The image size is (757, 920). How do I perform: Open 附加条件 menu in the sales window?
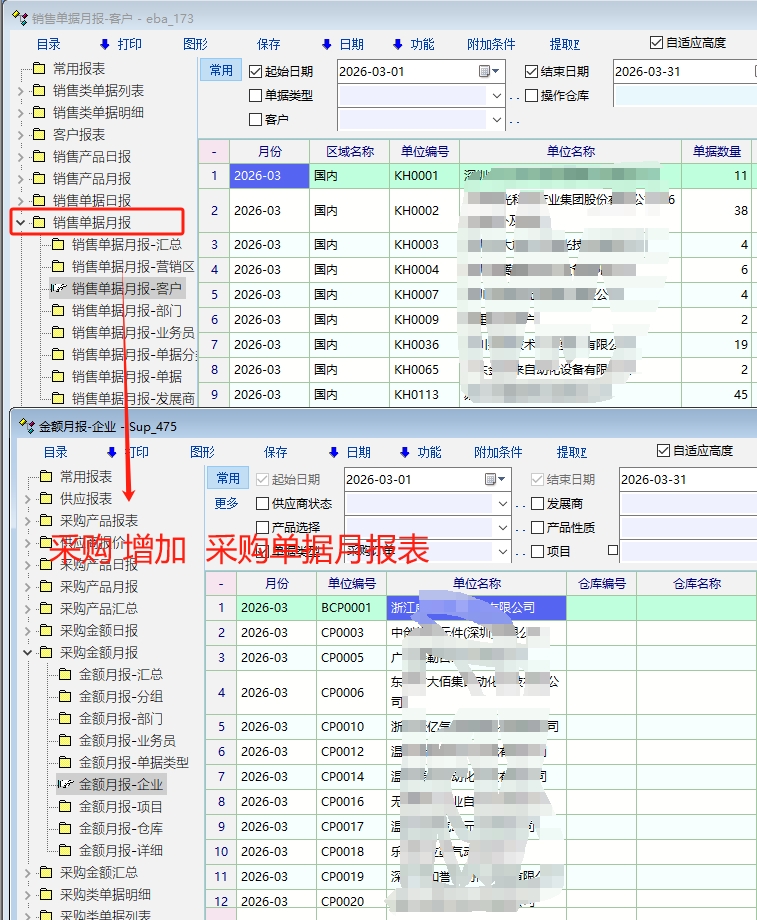(491, 44)
